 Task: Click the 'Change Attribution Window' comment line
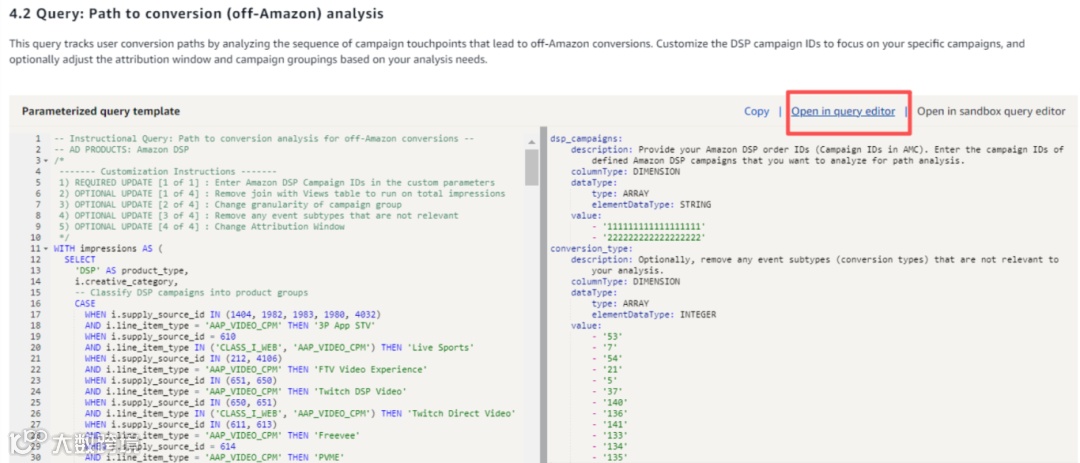(202, 227)
